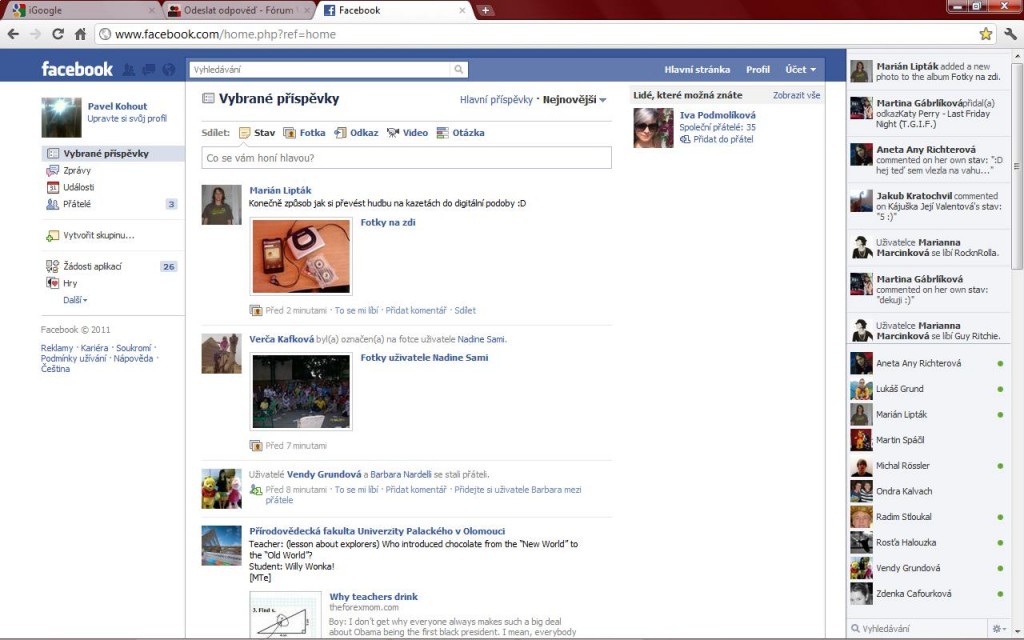Open Pavel Kohout profile name link
This screenshot has width=1024, height=640.
tap(118, 106)
